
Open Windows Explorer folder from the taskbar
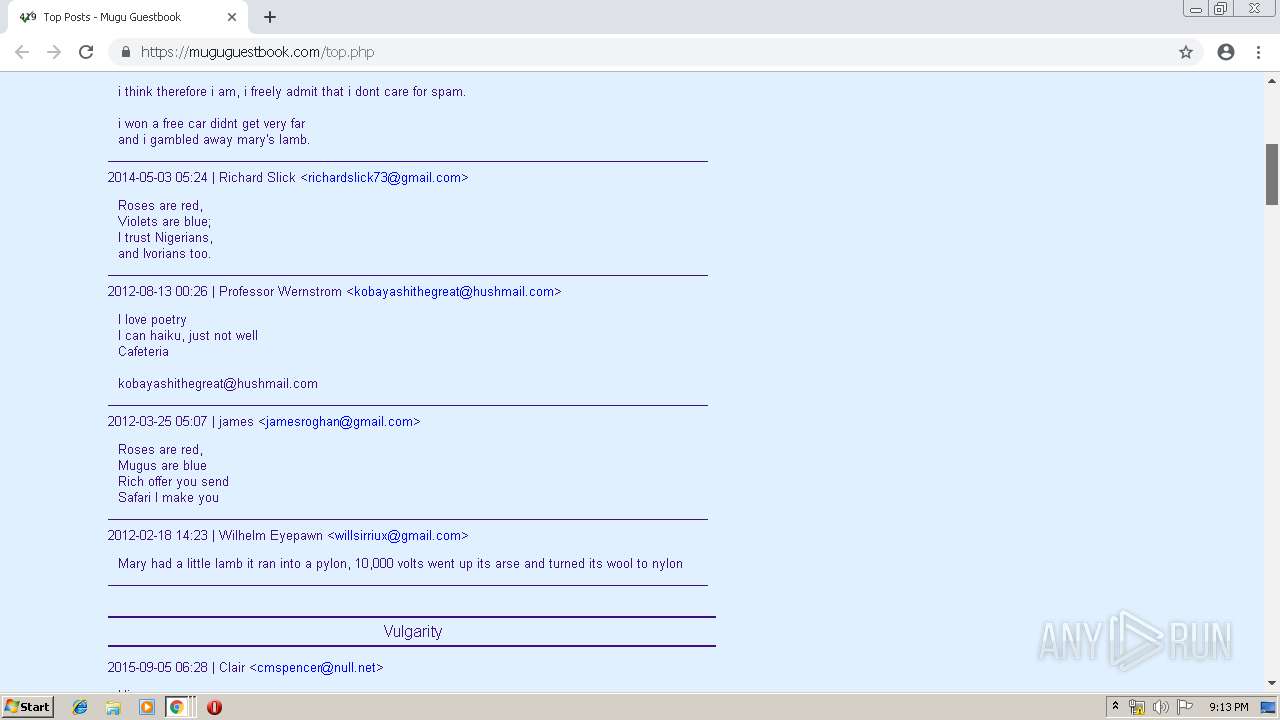coord(113,707)
